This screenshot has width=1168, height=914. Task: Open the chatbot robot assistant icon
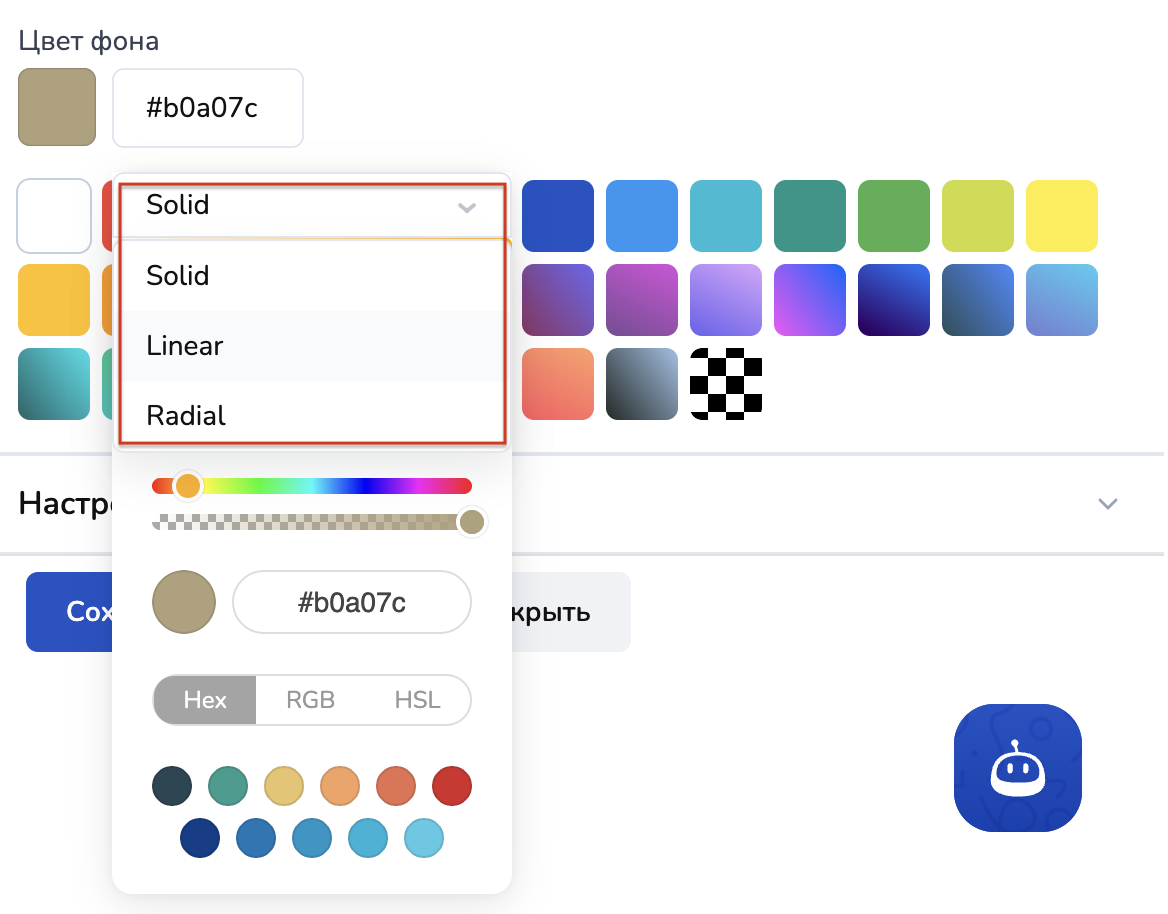pyautogui.click(x=1017, y=768)
